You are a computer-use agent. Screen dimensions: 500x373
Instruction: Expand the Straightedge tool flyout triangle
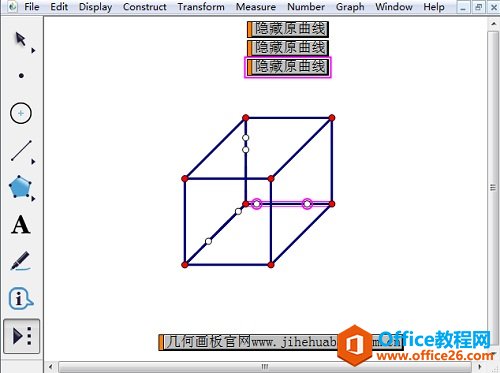point(33,162)
